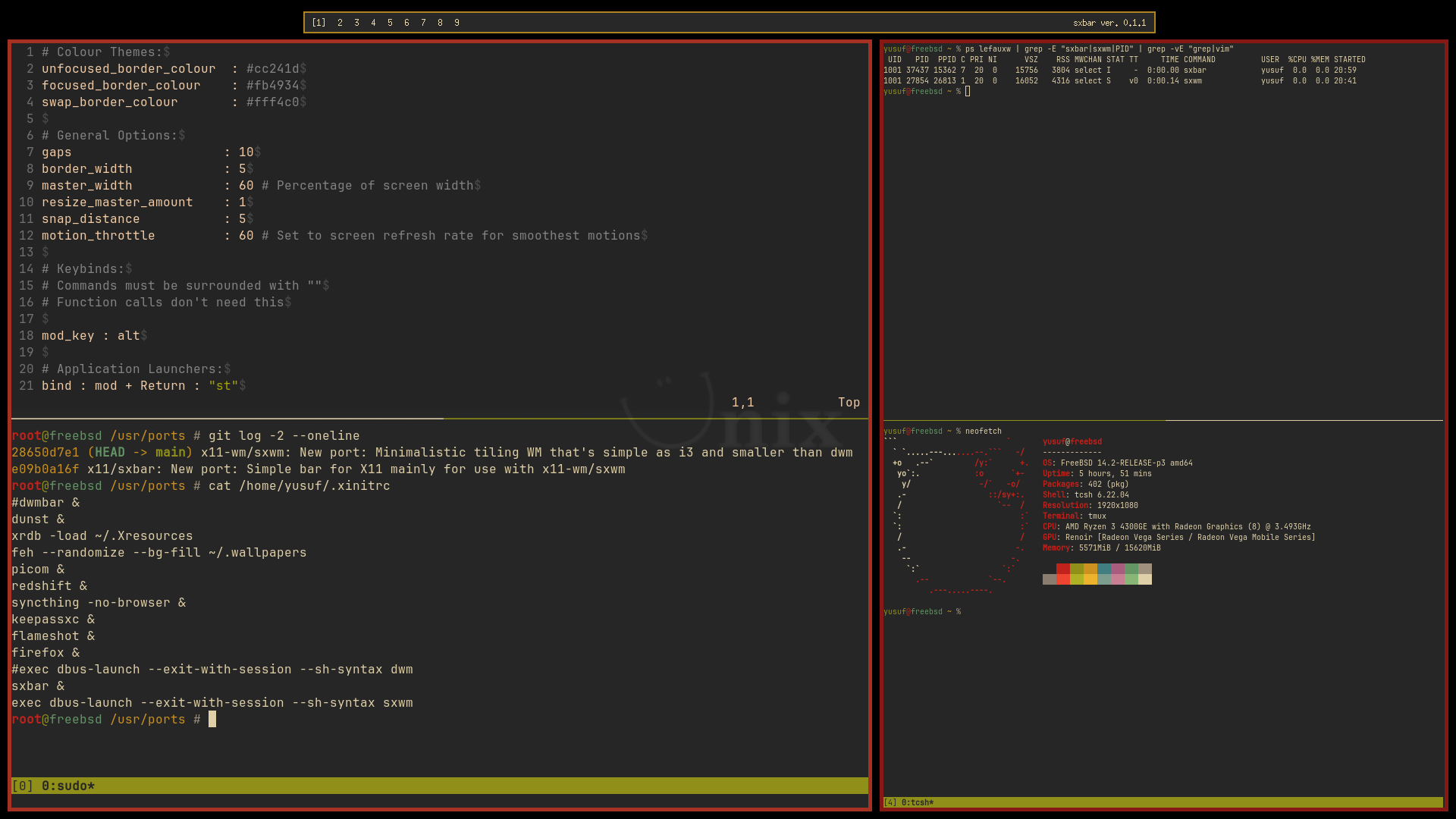Click the root shell prompt cursor block
This screenshot has width=1456, height=819.
tap(212, 719)
